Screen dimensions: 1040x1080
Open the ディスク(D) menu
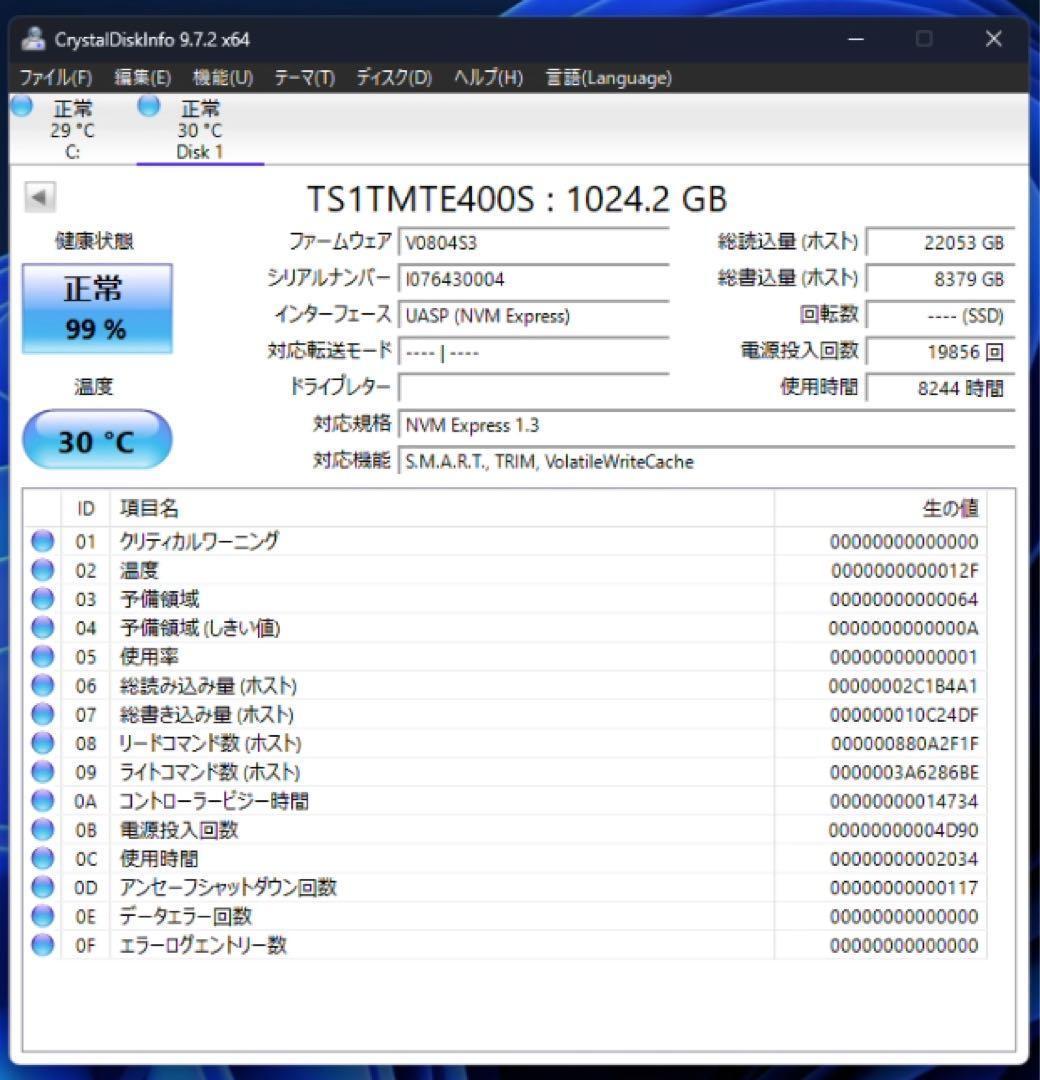pyautogui.click(x=392, y=77)
